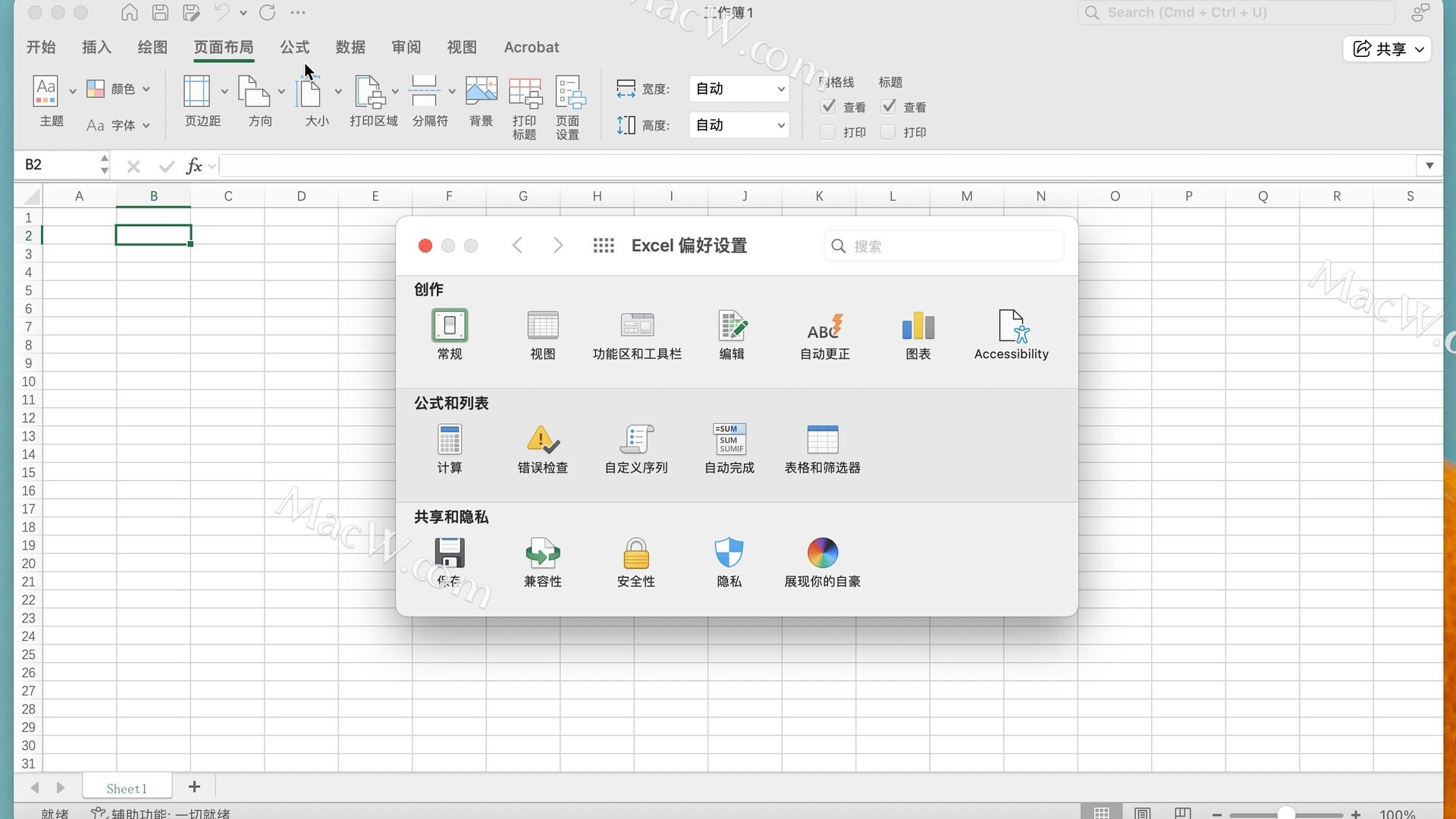This screenshot has width=1456, height=819.
Task: Open 表格和筛选器 tables and filters preferences
Action: [x=823, y=448]
